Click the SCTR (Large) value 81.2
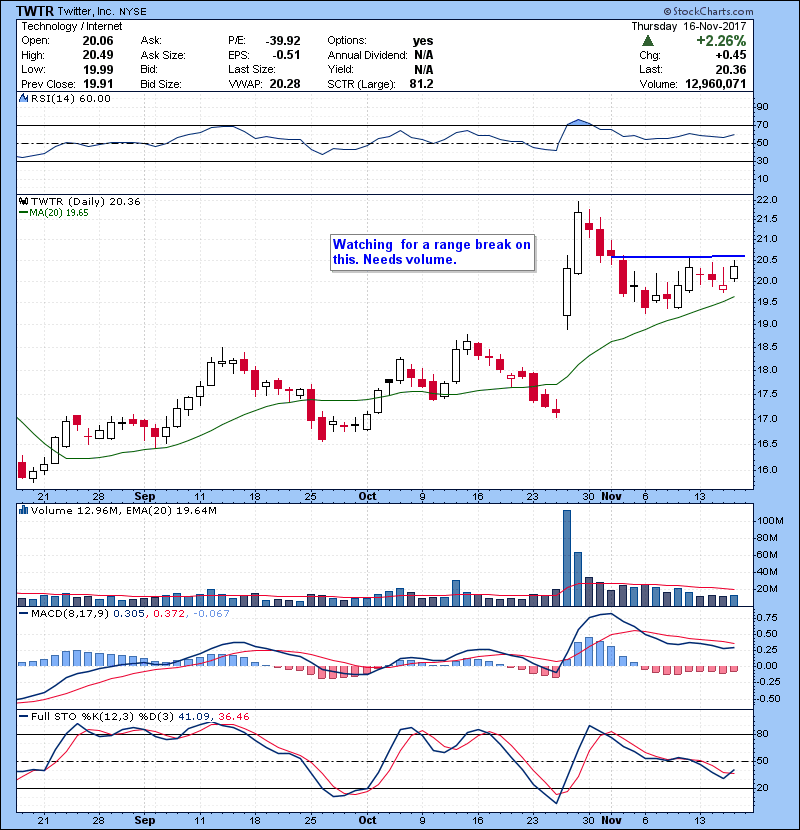The height and width of the screenshot is (830, 800). 421,84
